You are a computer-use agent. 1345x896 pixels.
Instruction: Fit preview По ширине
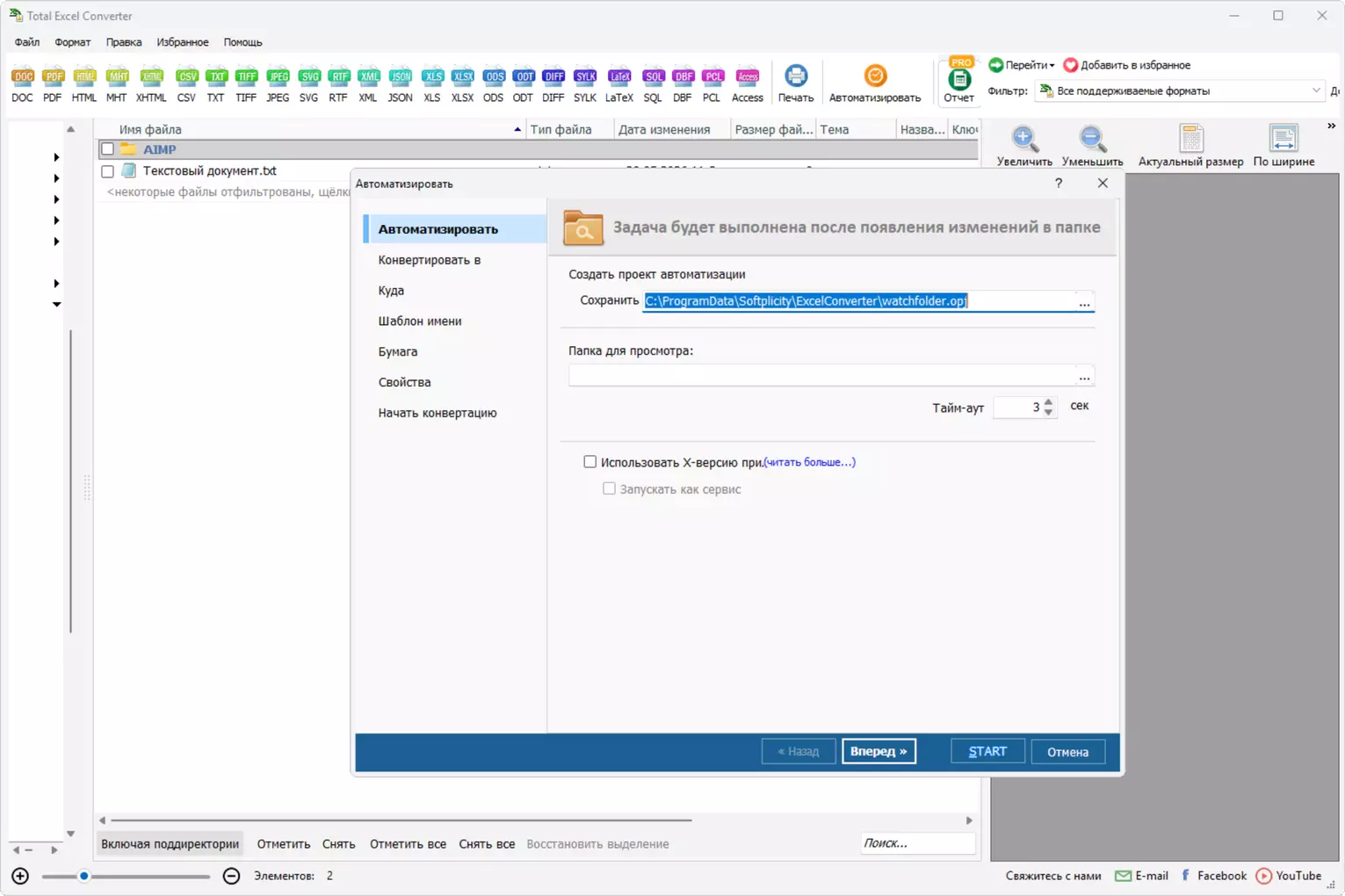tap(1284, 146)
